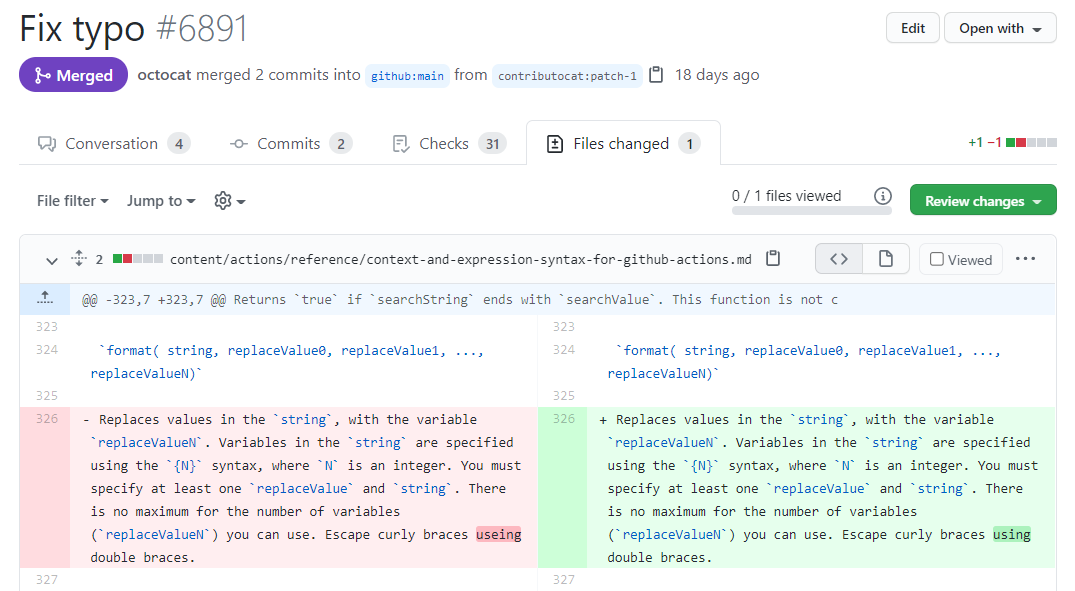Display the source diff view
This screenshot has height=591, width=1075.
point(838,258)
